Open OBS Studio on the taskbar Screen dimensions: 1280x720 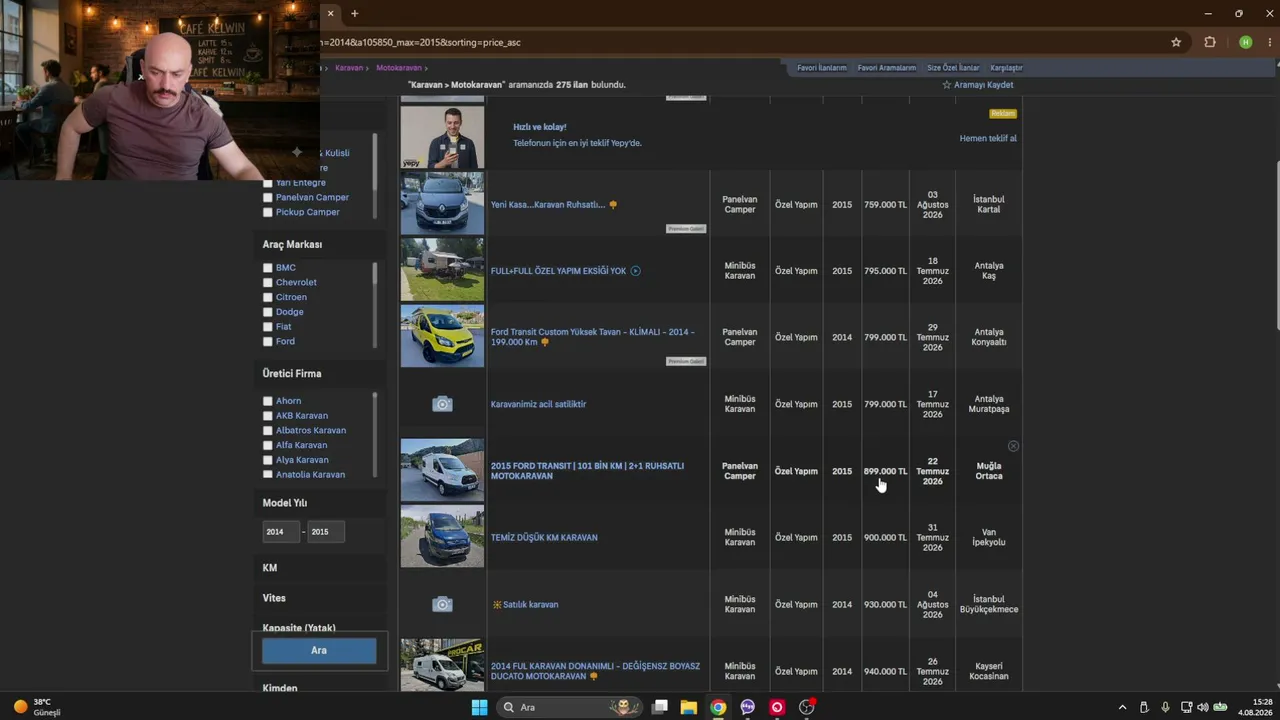click(x=806, y=707)
